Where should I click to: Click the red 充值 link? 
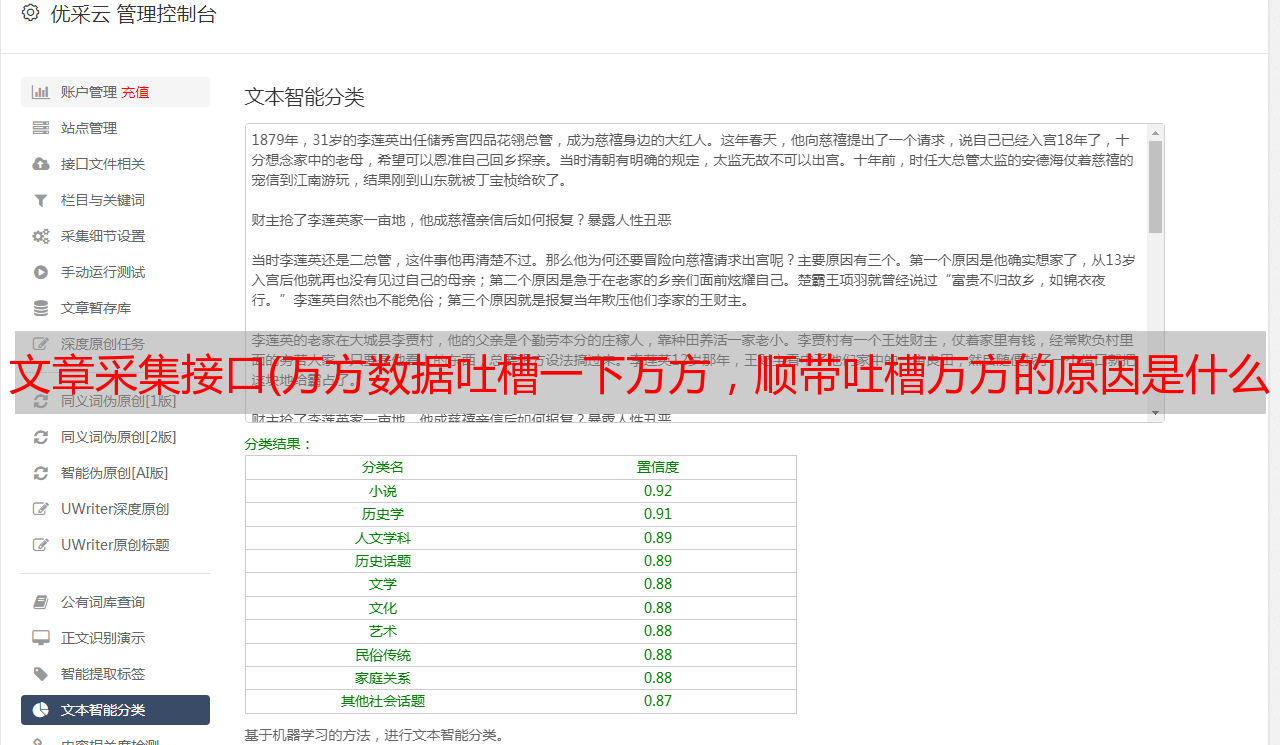tap(136, 92)
